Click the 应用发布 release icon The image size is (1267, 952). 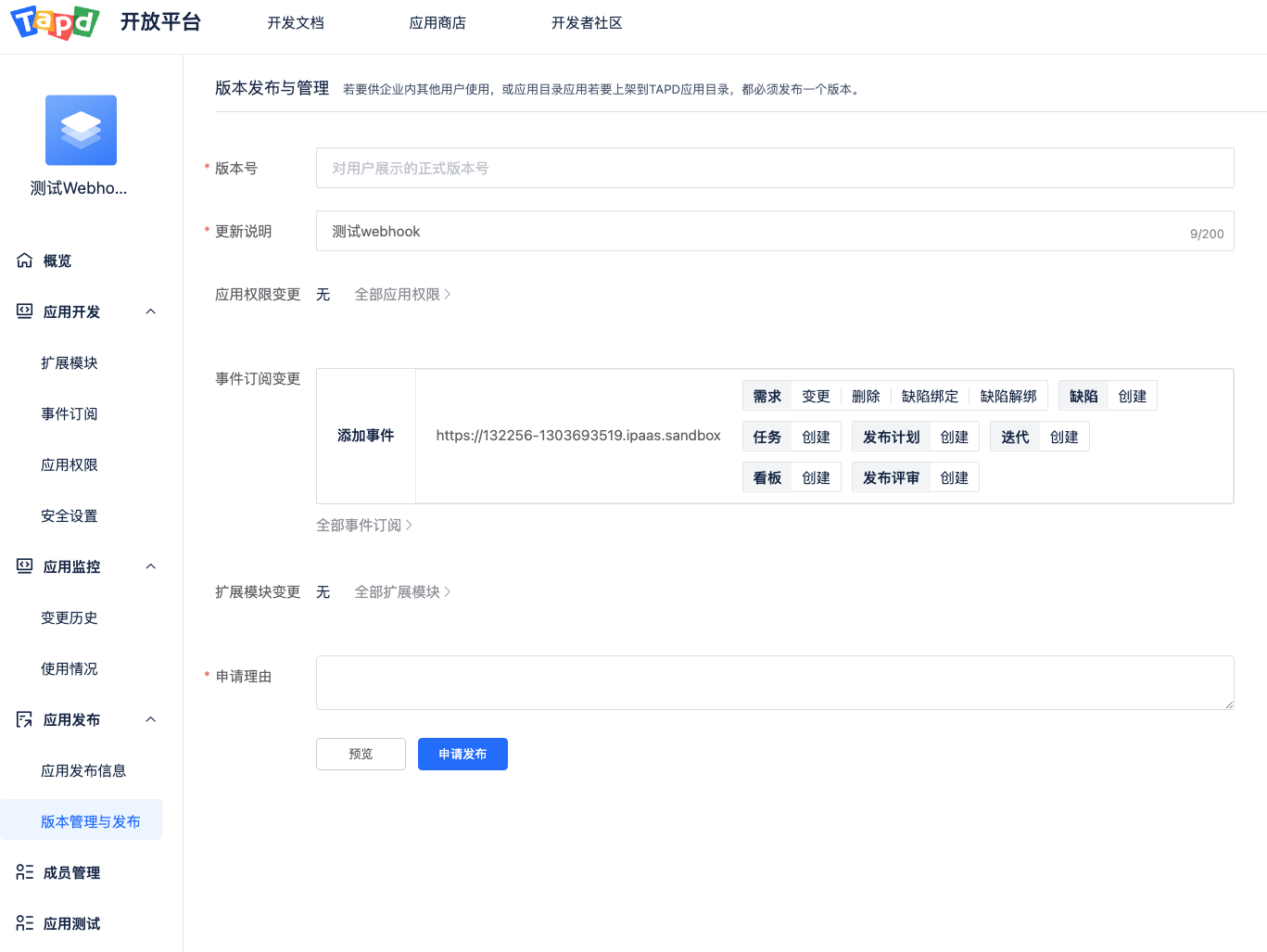coord(24,719)
